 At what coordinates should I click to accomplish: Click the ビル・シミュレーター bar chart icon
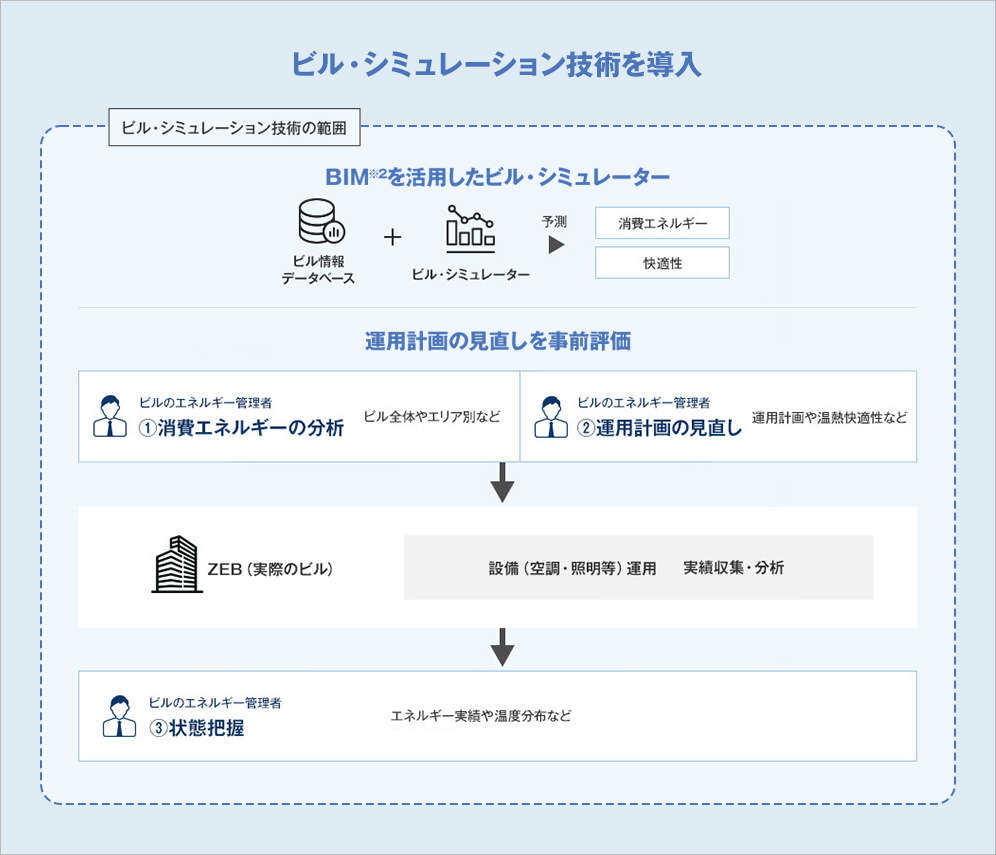pyautogui.click(x=470, y=230)
